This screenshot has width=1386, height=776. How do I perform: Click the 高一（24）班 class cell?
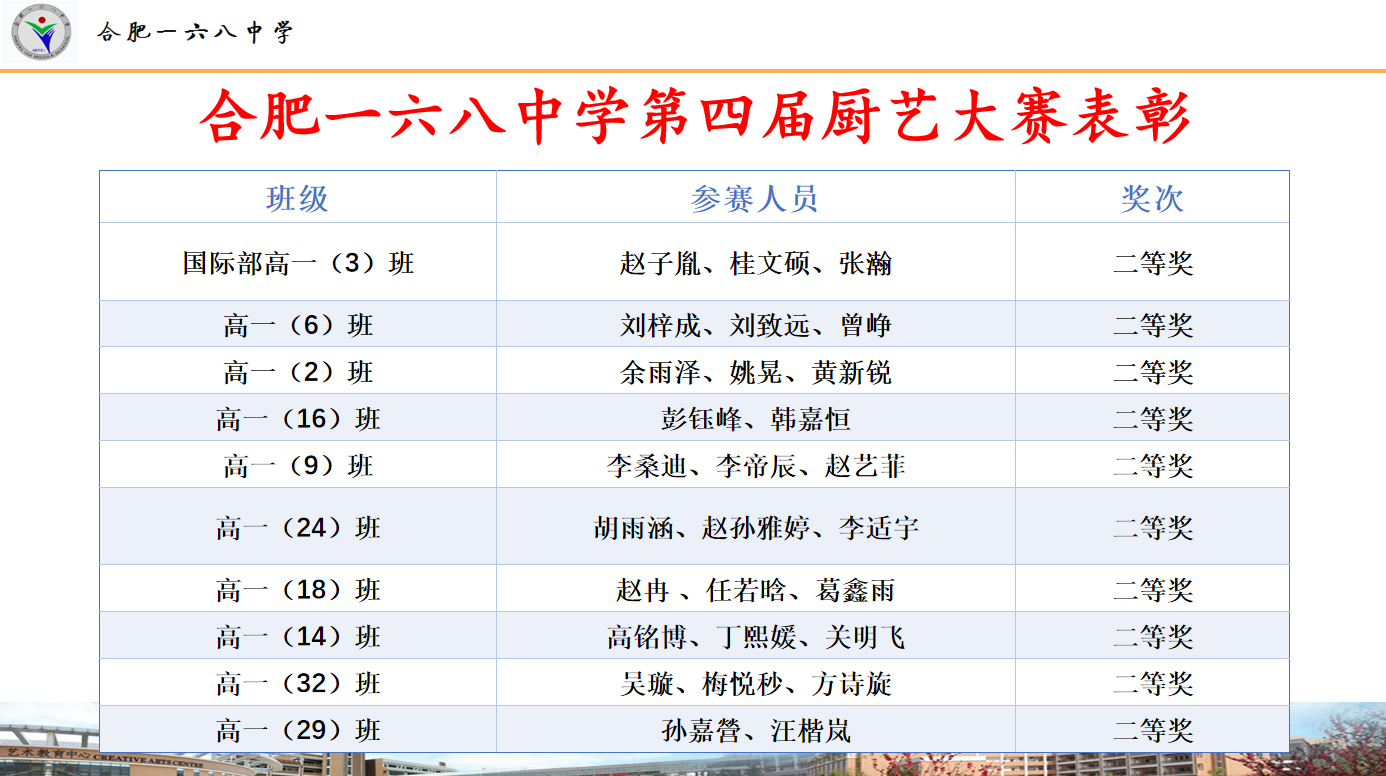tap(297, 527)
